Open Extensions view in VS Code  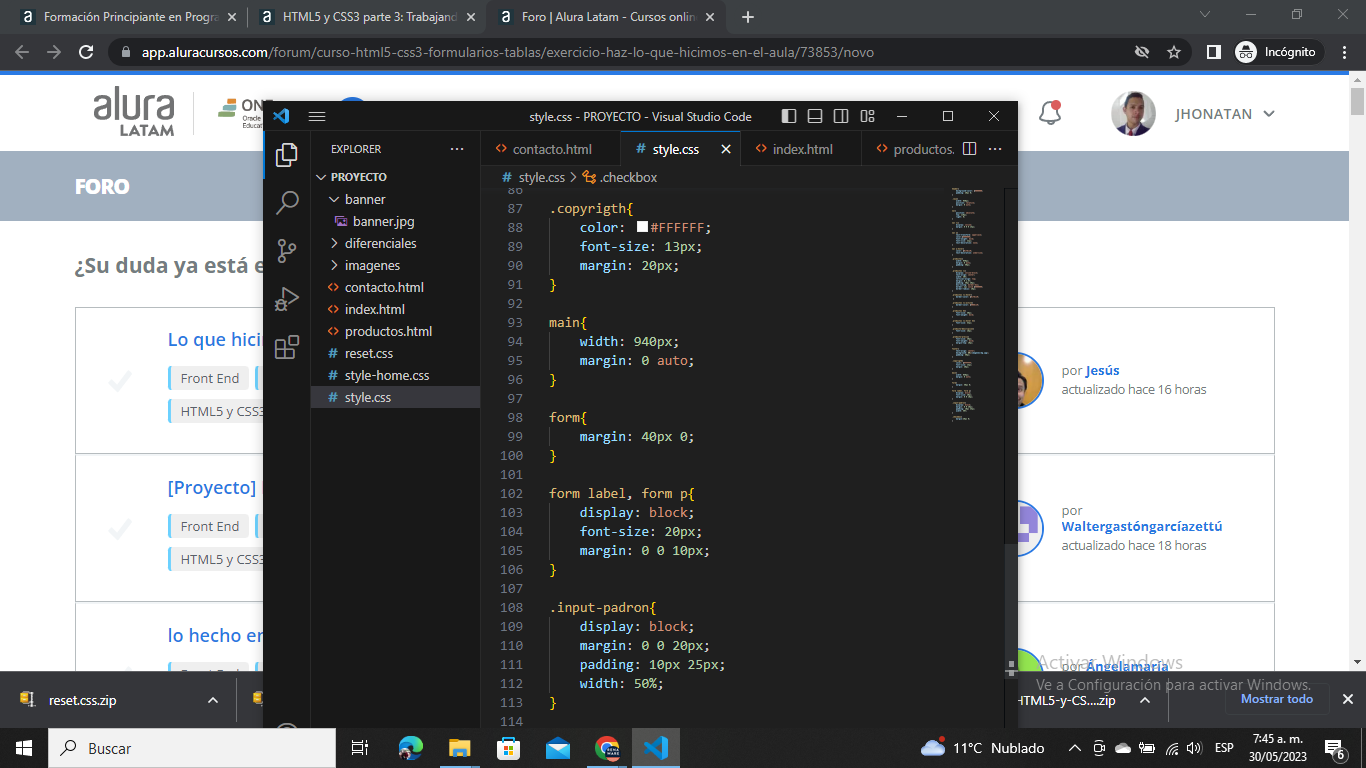coord(287,347)
